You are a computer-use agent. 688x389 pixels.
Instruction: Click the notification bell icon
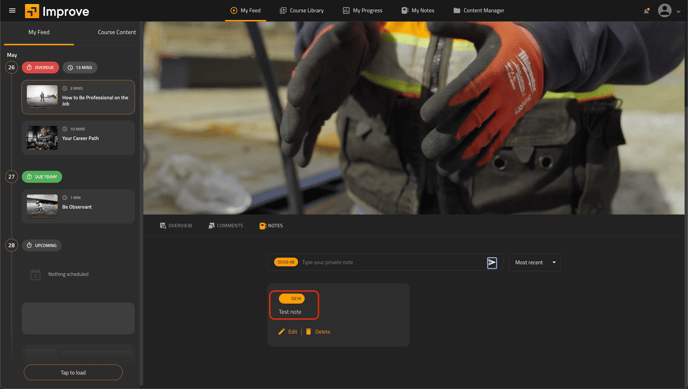646,11
